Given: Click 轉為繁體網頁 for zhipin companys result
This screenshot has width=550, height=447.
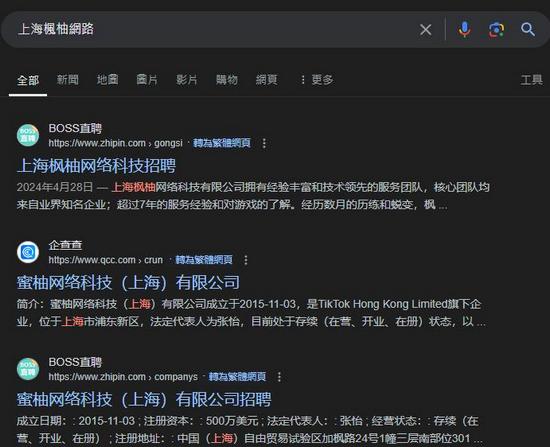Looking at the screenshot, I should tap(237, 377).
